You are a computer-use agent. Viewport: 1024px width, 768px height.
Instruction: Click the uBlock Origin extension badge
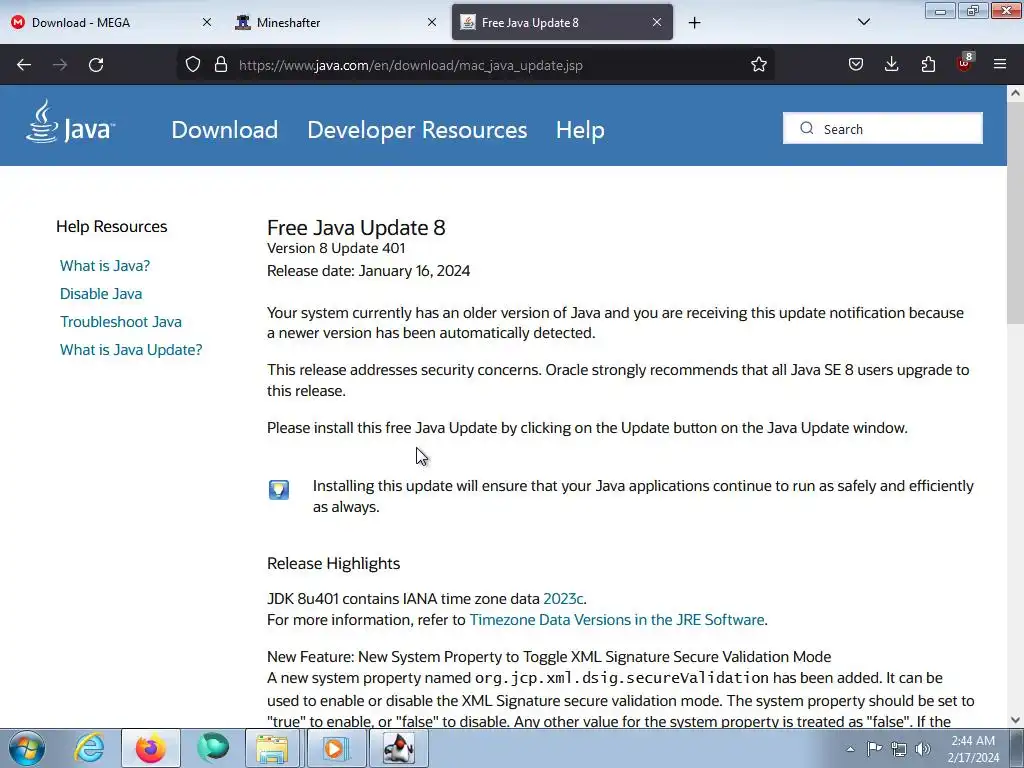coord(965,63)
